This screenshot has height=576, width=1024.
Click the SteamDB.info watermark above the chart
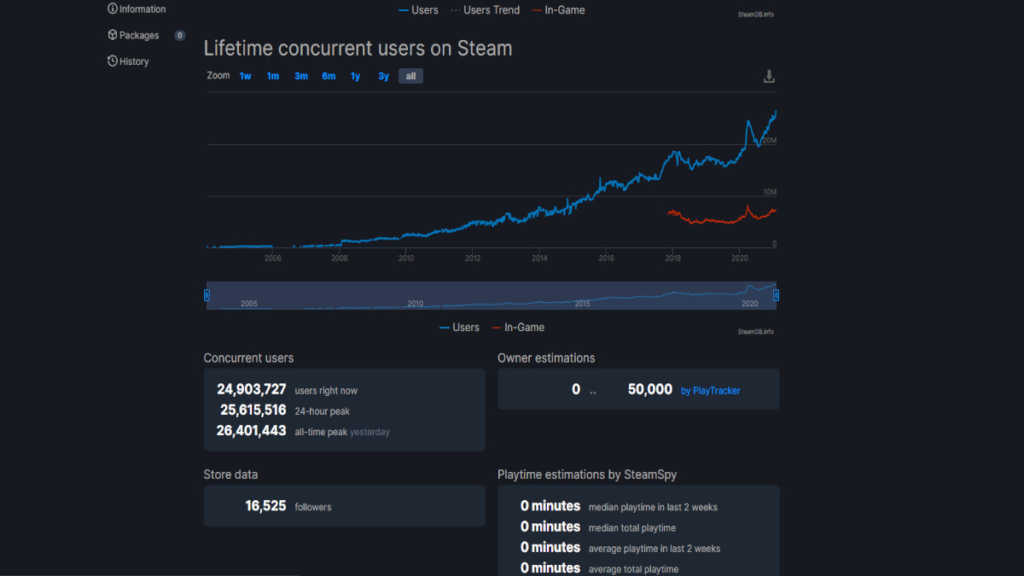click(x=756, y=14)
